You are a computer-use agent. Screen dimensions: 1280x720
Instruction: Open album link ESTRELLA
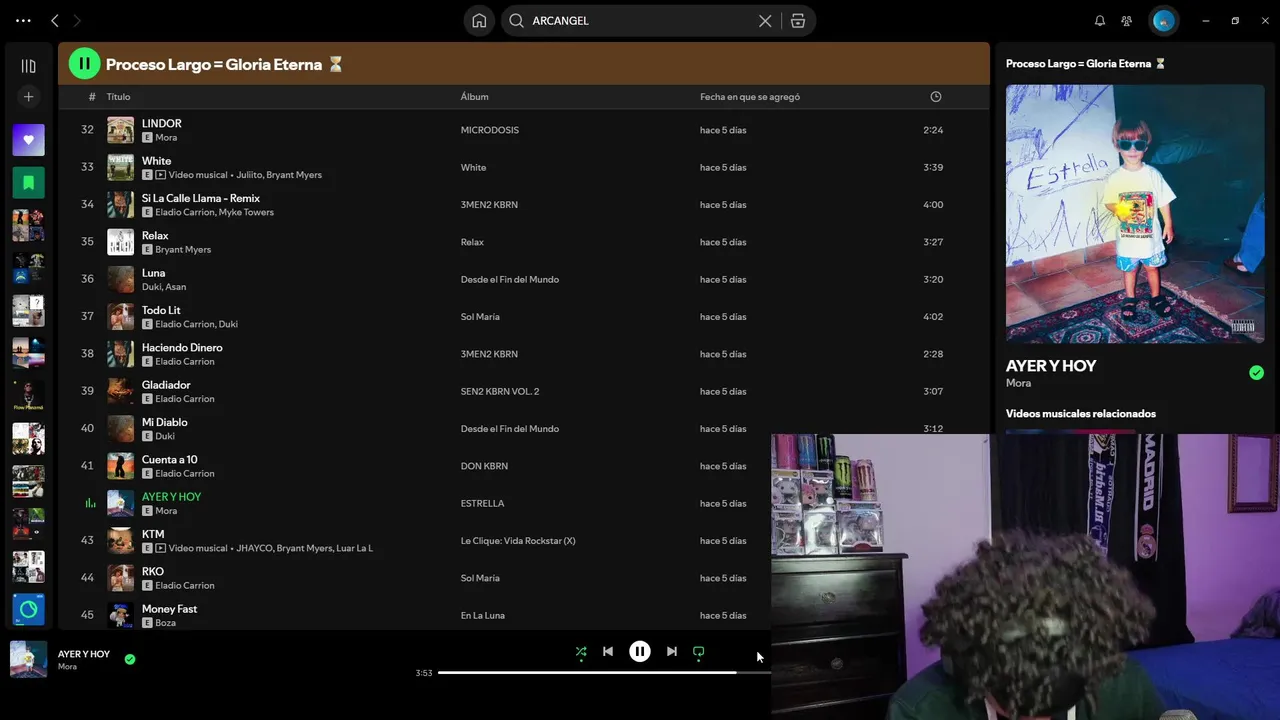click(482, 503)
